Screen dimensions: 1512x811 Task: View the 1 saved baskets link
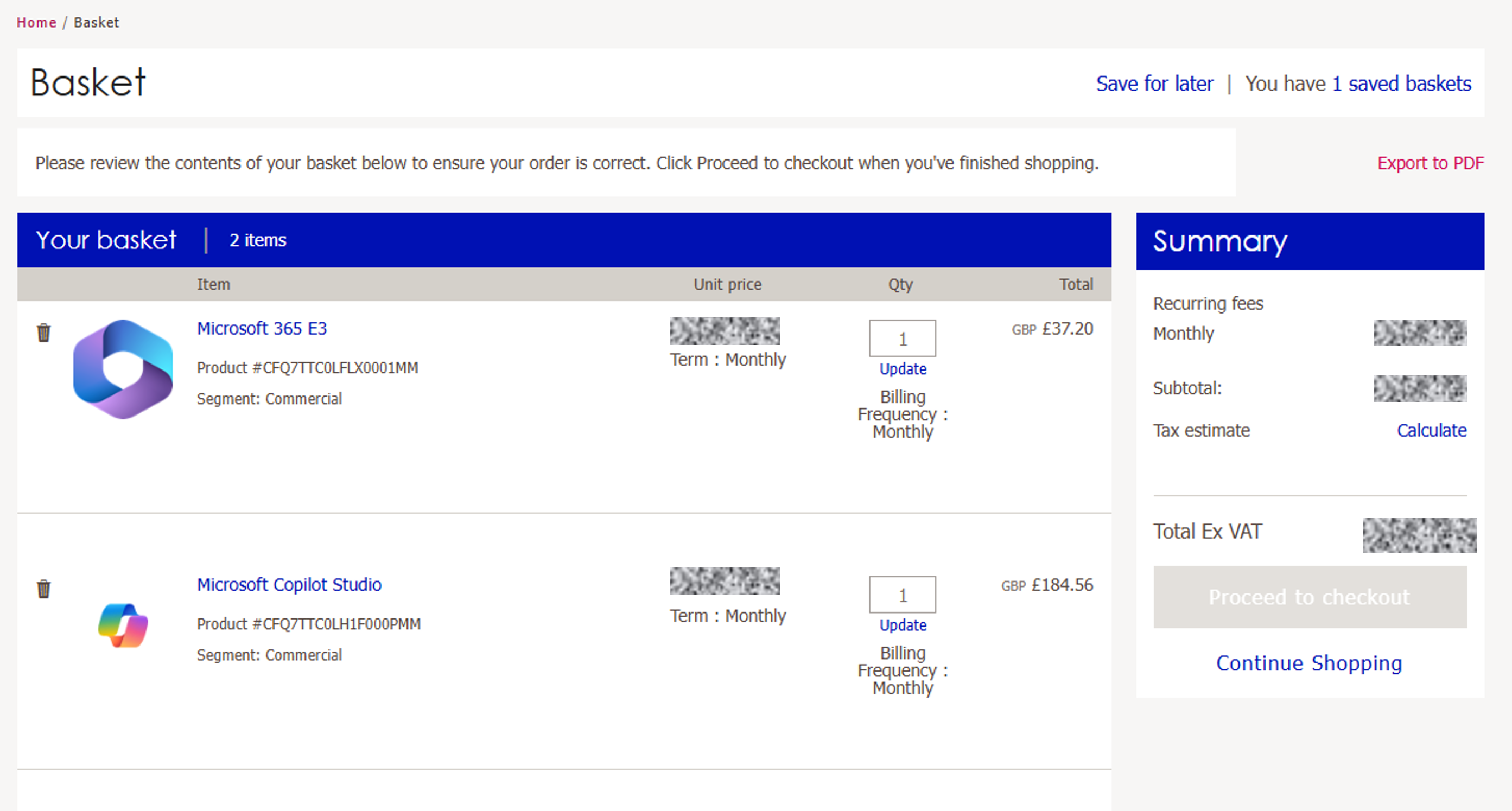pos(1401,84)
